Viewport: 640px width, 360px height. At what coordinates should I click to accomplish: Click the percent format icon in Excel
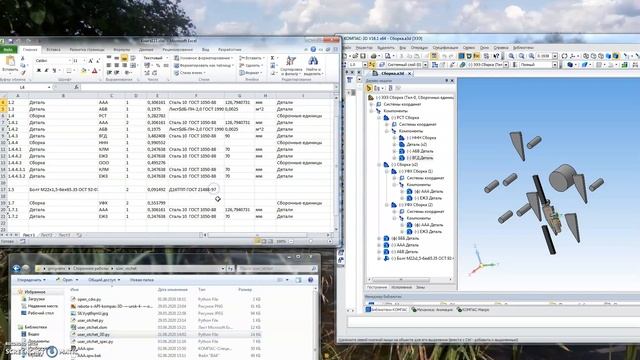[158, 65]
